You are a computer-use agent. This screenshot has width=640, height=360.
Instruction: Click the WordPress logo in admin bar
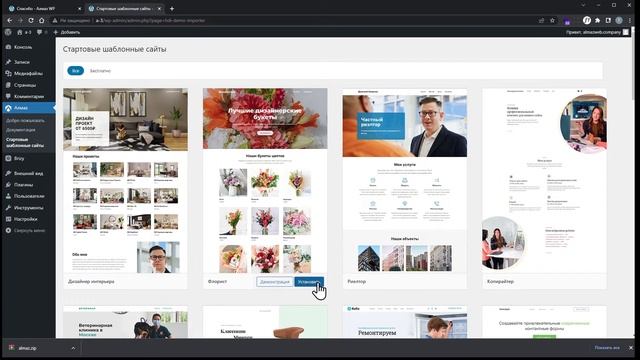8,32
